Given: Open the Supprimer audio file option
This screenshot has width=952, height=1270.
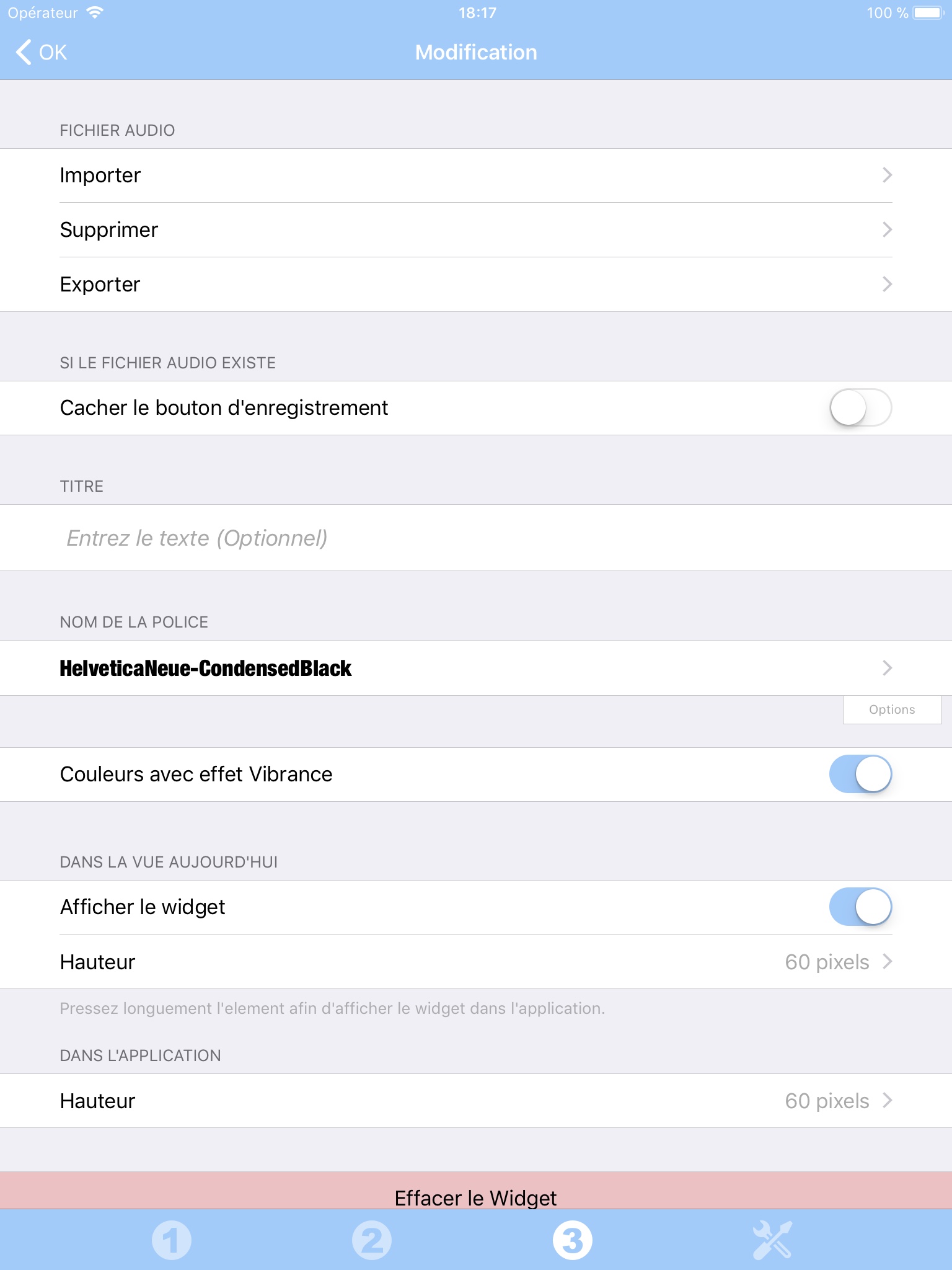Looking at the screenshot, I should pyautogui.click(x=476, y=230).
